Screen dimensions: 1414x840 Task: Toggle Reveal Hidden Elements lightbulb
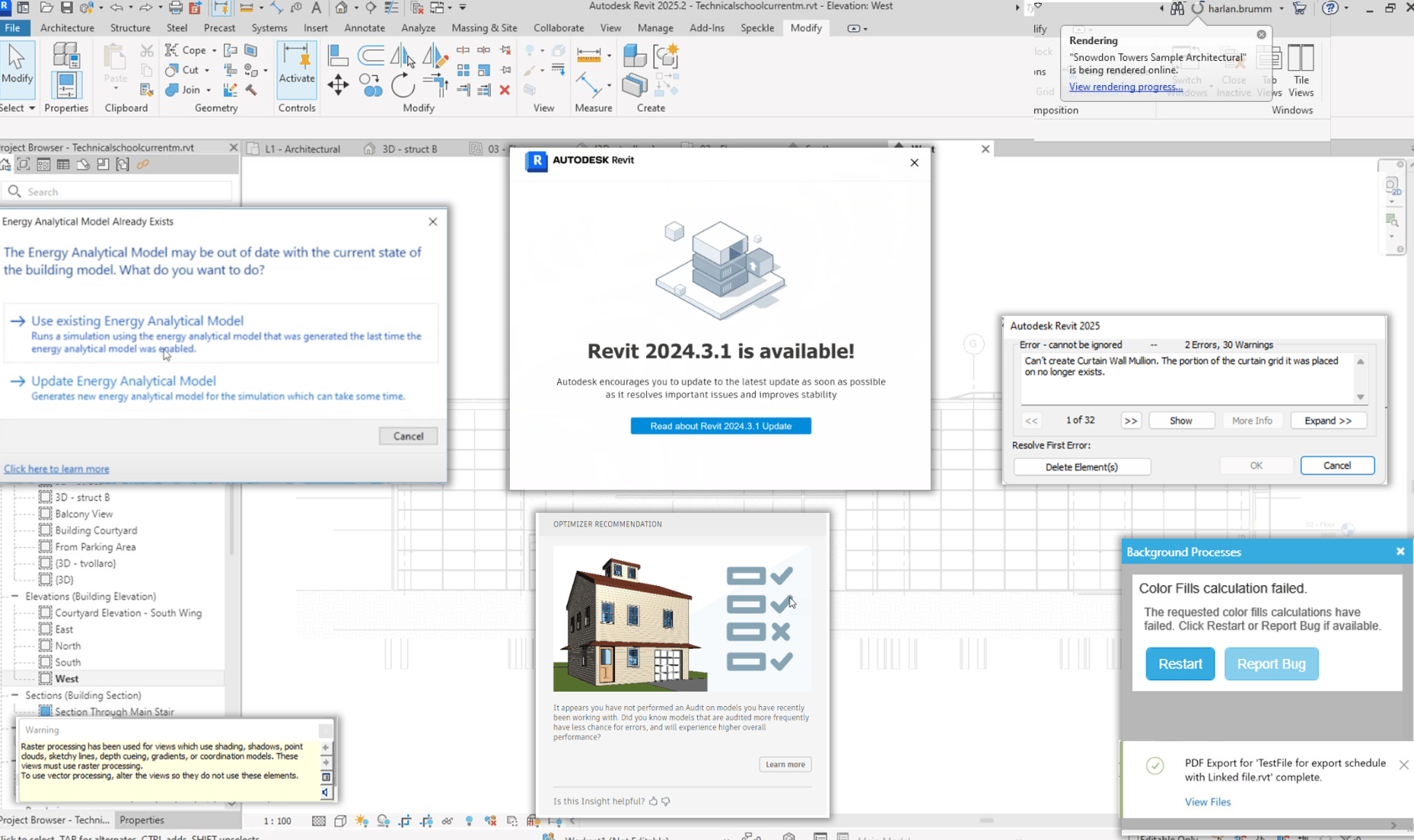(x=469, y=821)
